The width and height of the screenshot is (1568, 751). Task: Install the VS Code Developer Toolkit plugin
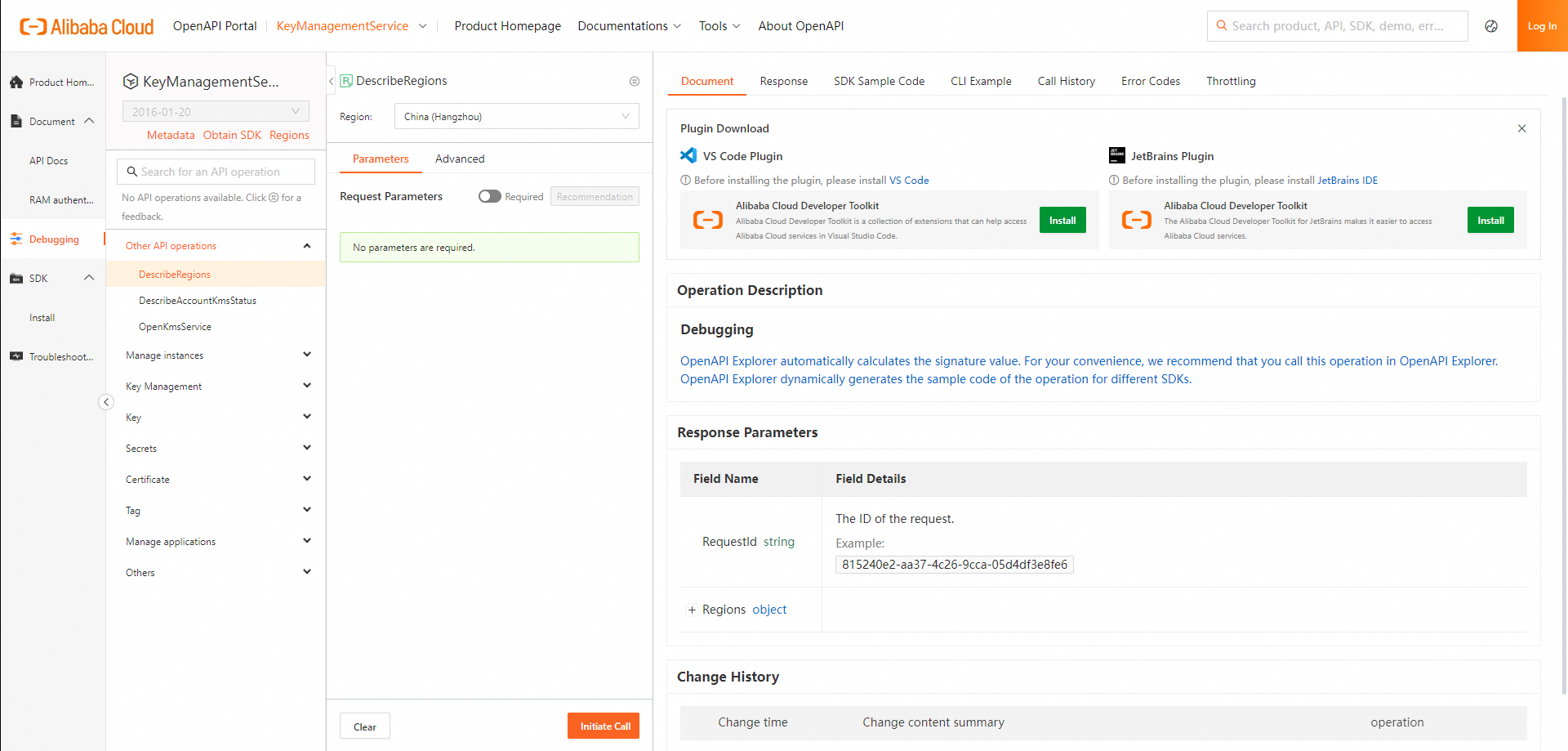click(x=1062, y=221)
